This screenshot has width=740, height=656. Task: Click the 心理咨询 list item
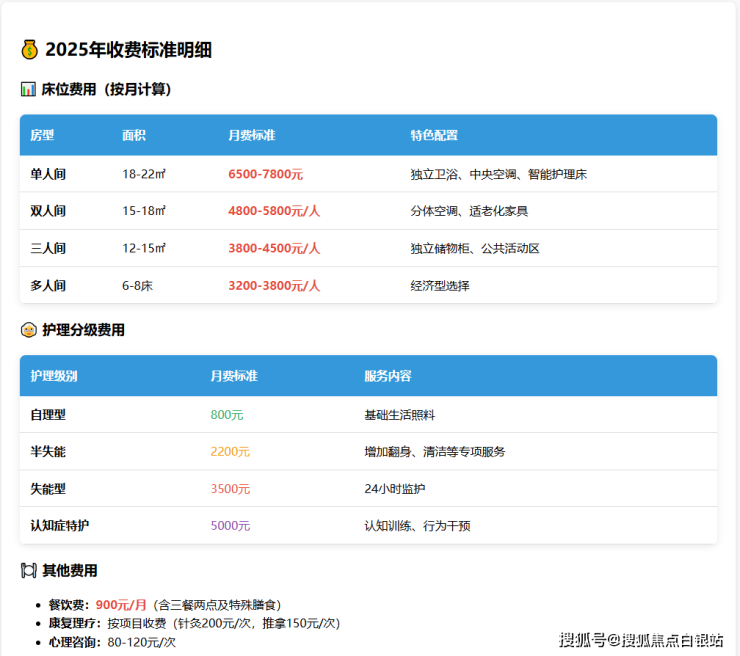click(112, 641)
